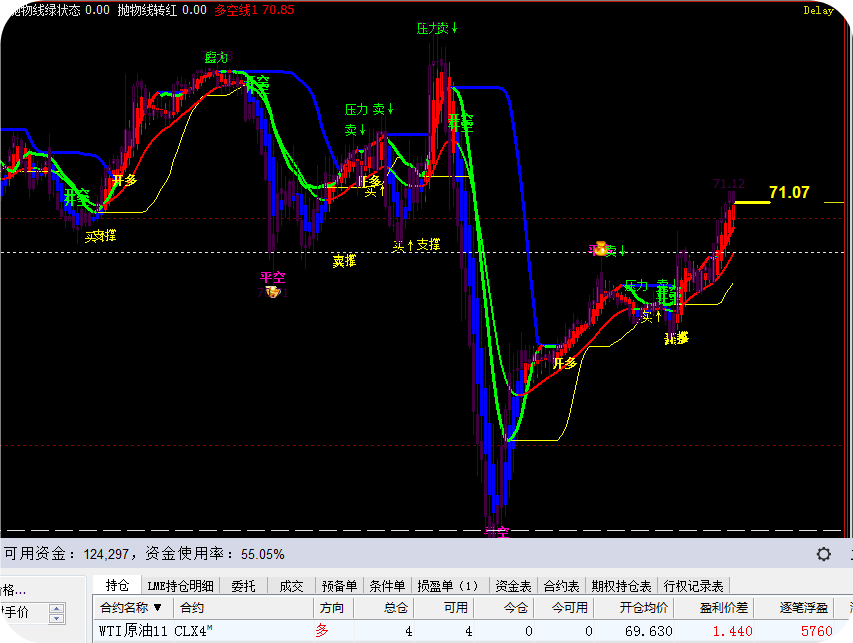Switch to the 持仓 tab

coord(117,585)
